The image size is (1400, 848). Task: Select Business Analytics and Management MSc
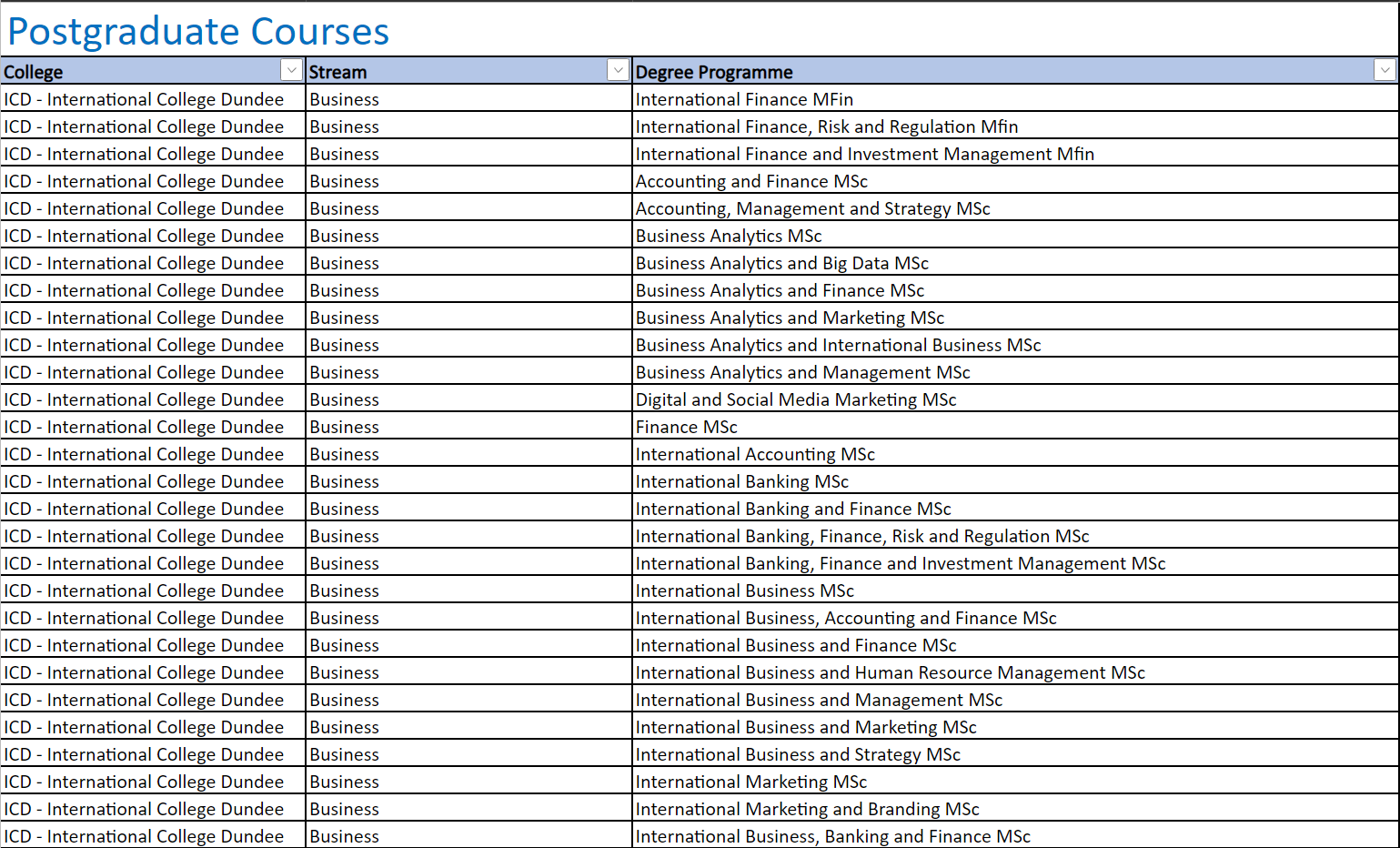(x=1015, y=372)
